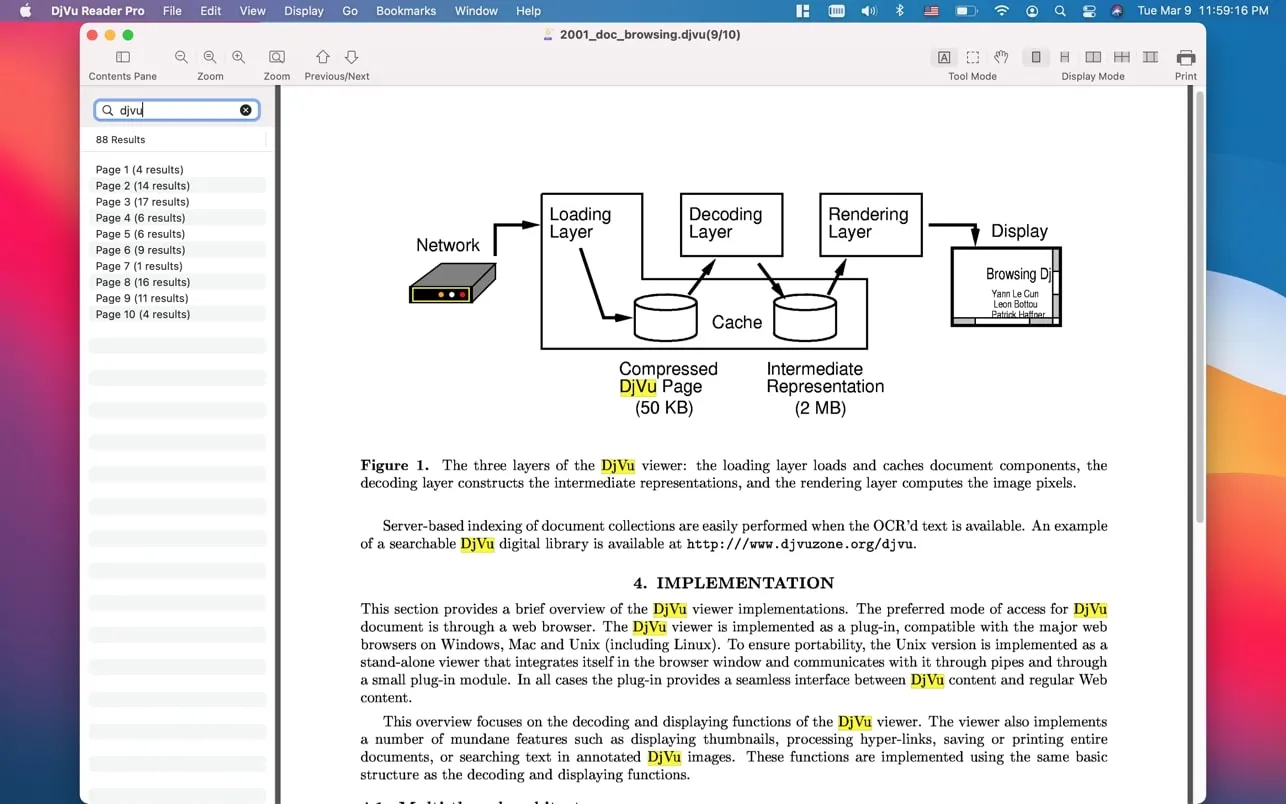This screenshot has width=1286, height=804.
Task: Open the Bookmarks menu
Action: pyautogui.click(x=405, y=11)
